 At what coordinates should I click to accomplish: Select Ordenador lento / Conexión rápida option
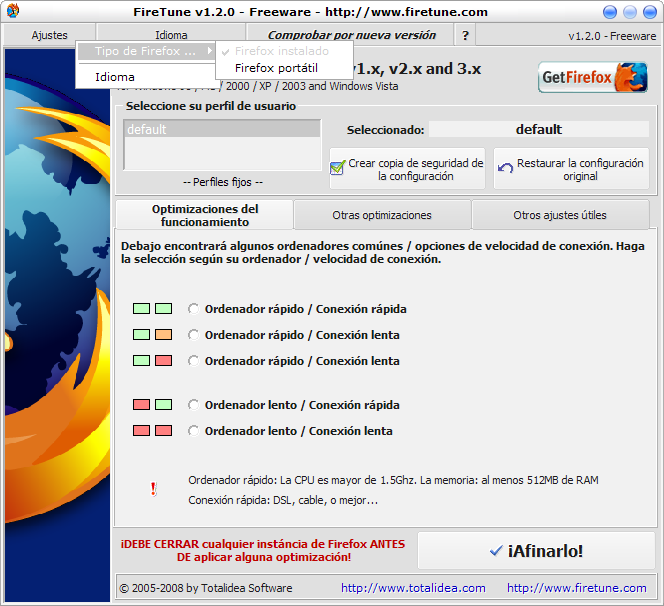(194, 405)
